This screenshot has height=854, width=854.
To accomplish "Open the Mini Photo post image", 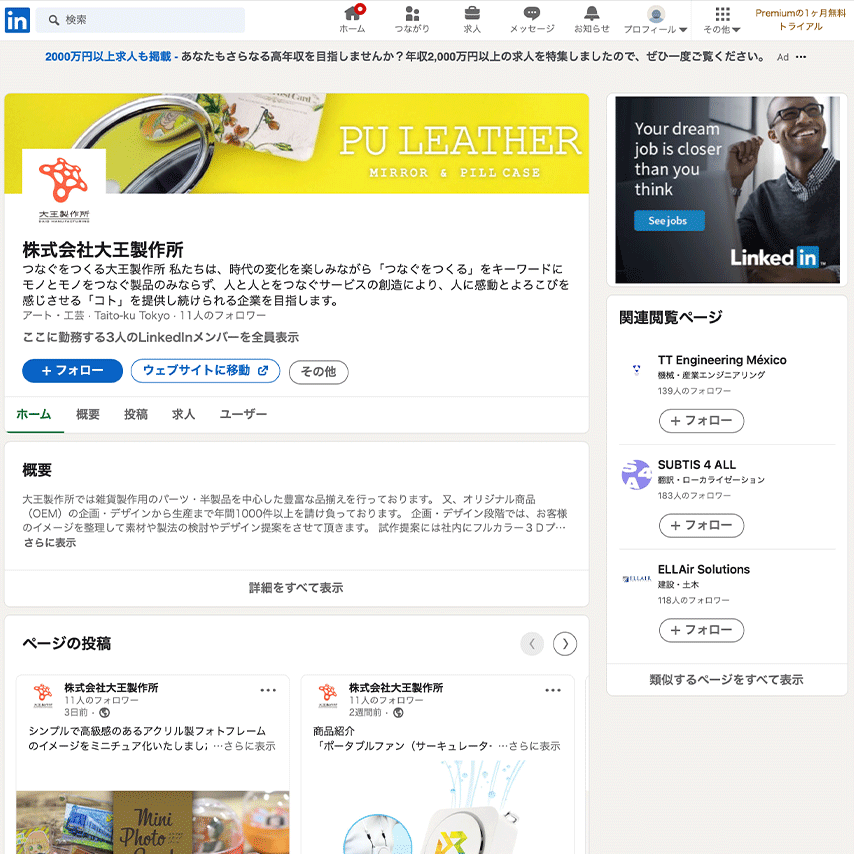I will pyautogui.click(x=152, y=822).
